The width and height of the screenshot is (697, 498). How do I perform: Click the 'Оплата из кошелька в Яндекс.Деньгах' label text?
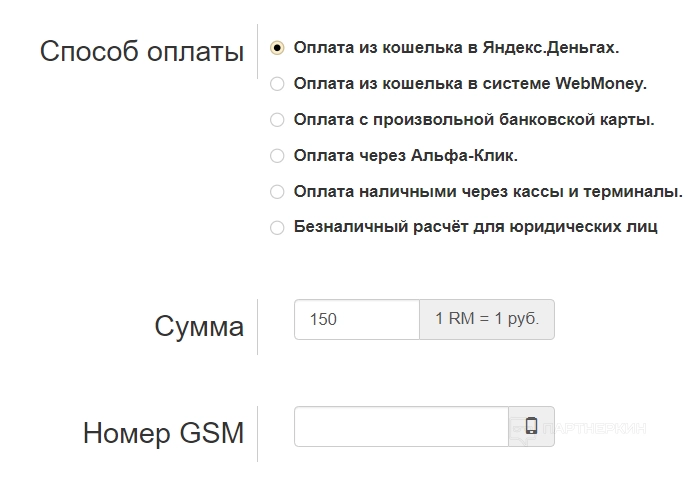456,48
